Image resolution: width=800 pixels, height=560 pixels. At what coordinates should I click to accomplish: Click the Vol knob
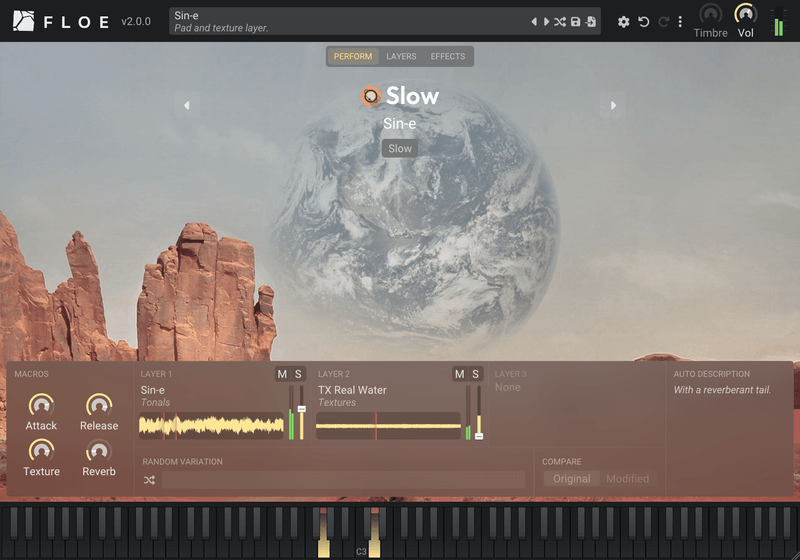[745, 14]
